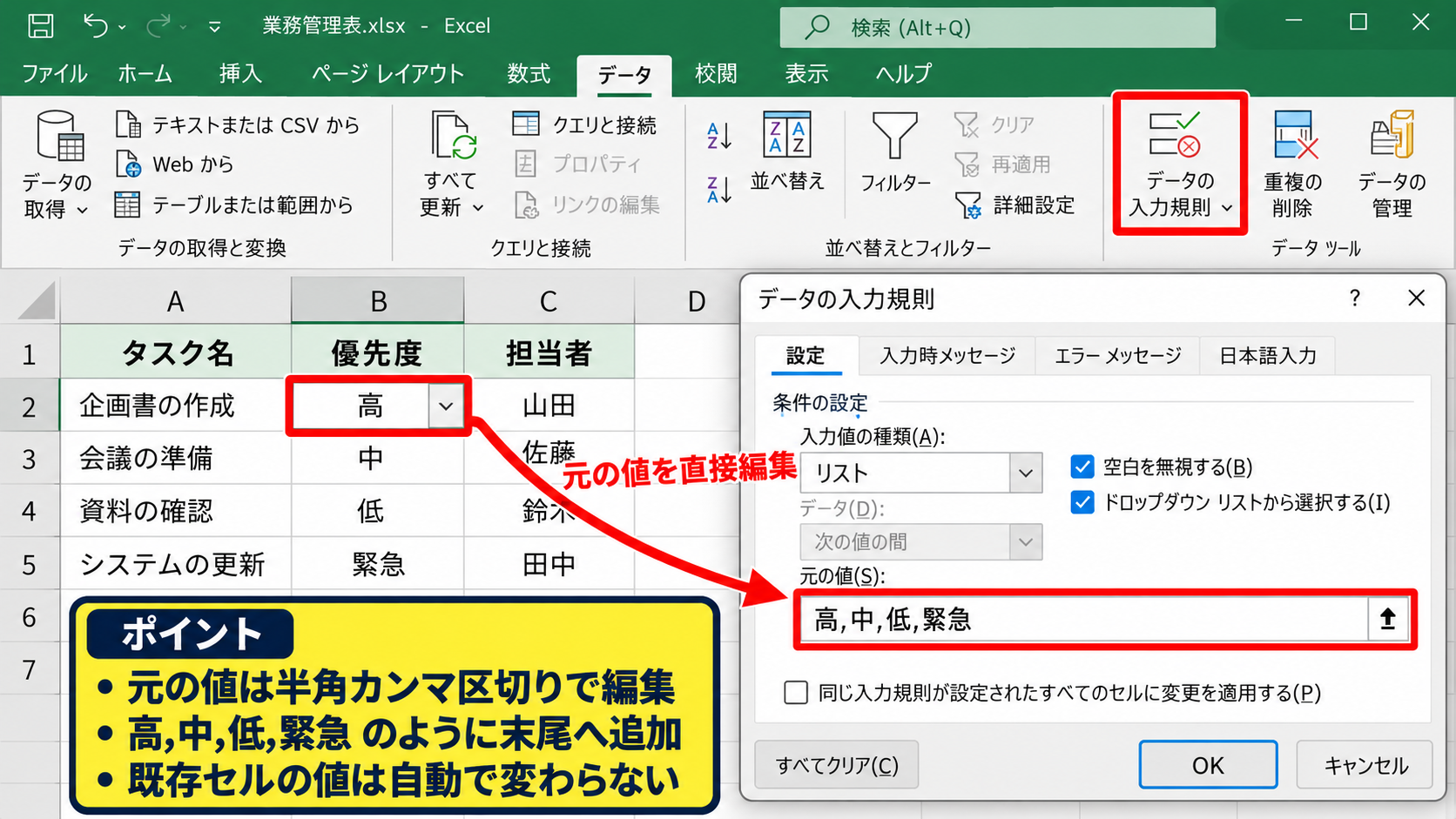Sort descending with the Z-A icon
The image size is (1456, 819).
pos(719,189)
